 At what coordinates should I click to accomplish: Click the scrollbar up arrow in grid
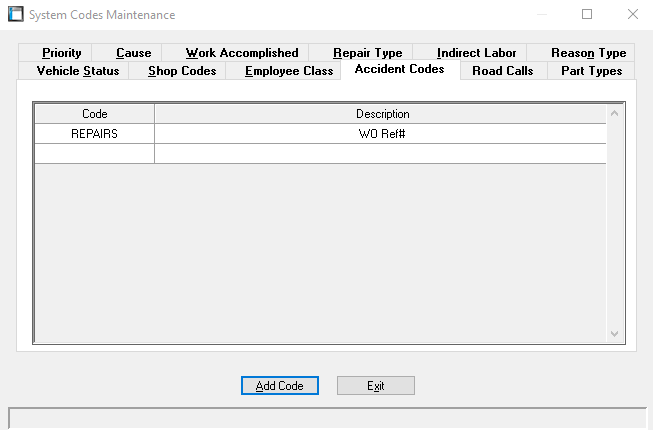(x=614, y=114)
